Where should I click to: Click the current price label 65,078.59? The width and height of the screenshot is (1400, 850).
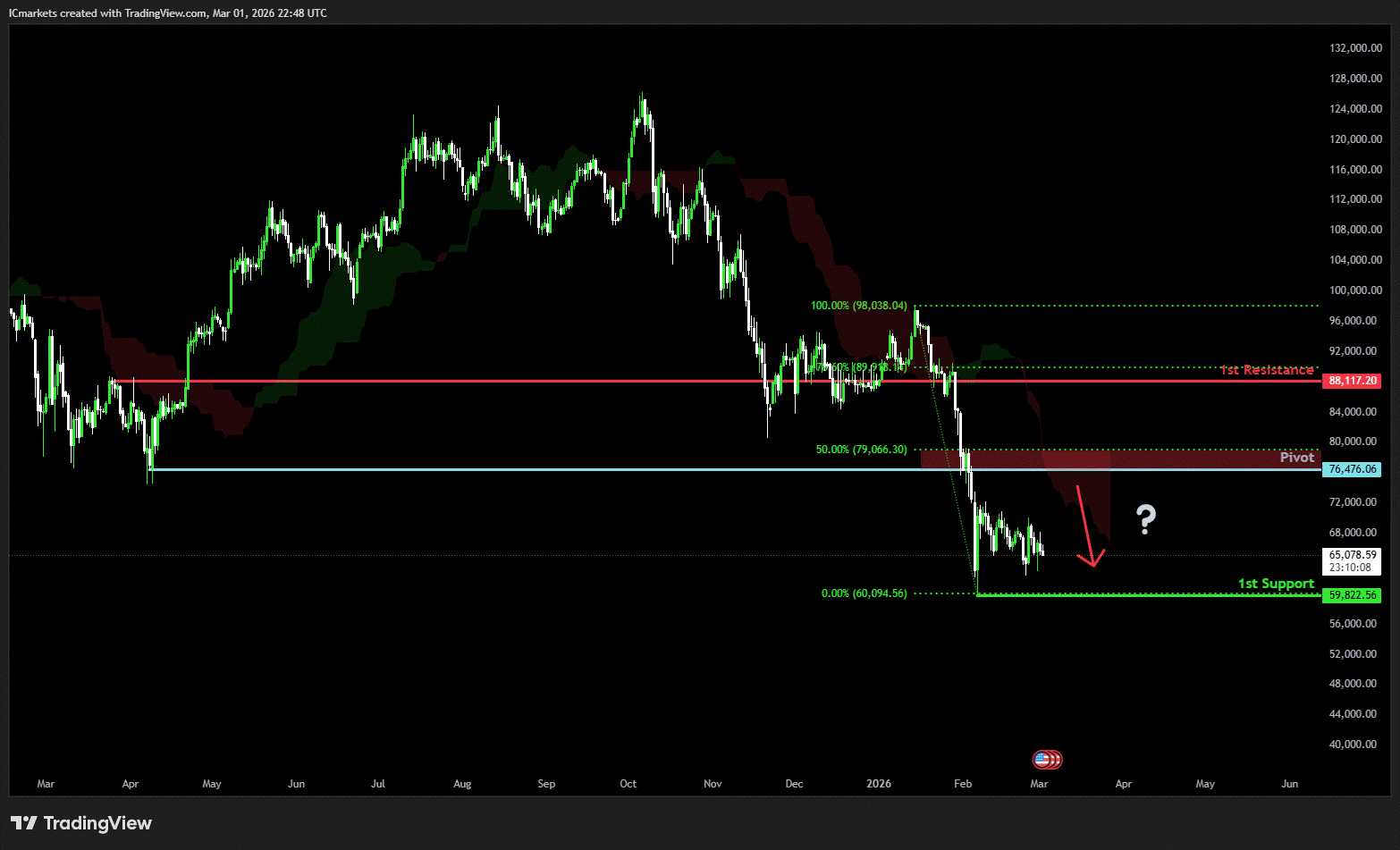(1352, 555)
